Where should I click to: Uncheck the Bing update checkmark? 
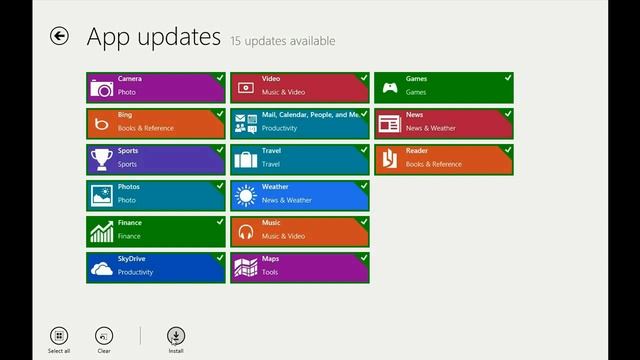(220, 113)
